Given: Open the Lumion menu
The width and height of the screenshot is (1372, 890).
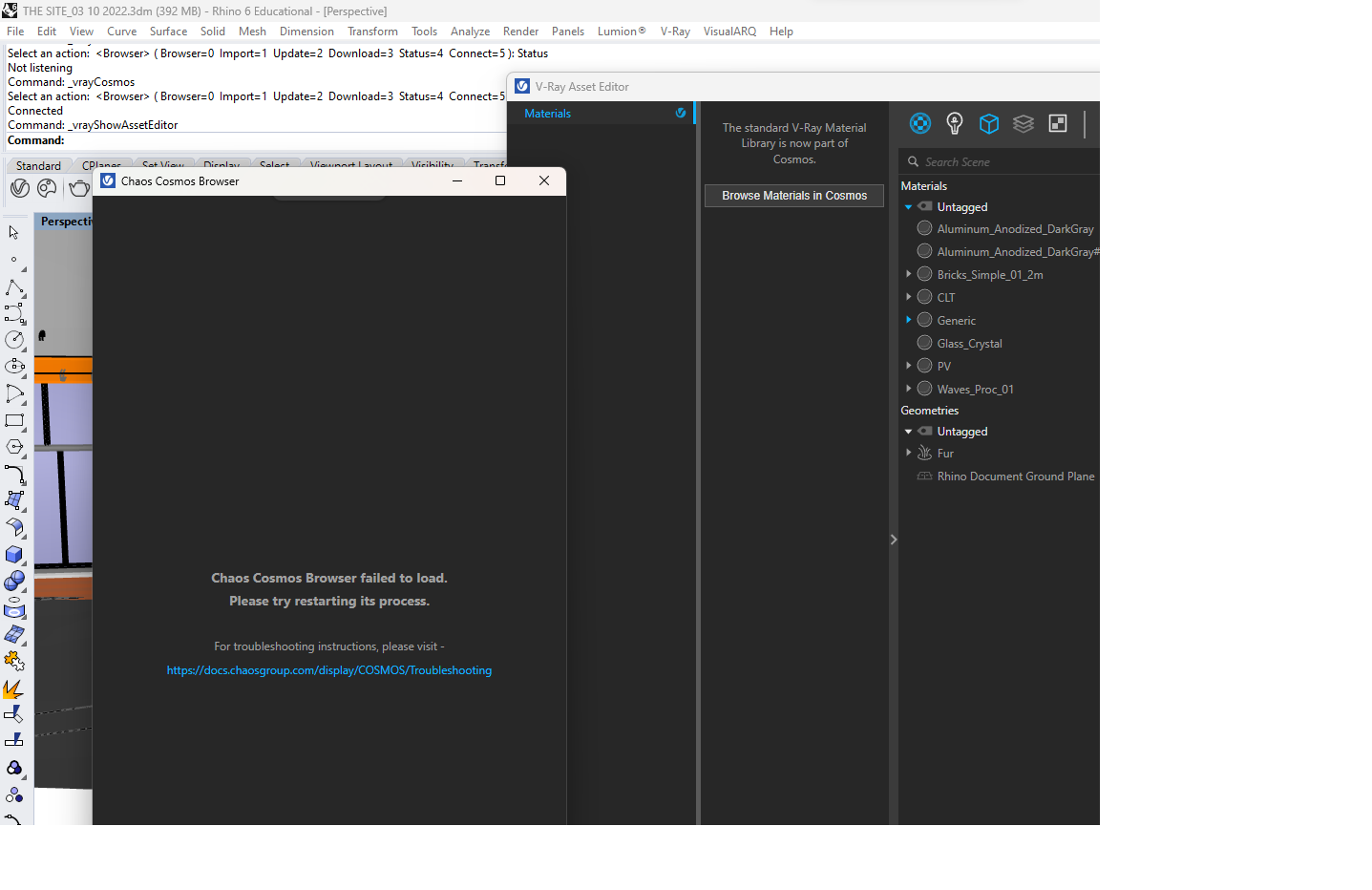Looking at the screenshot, I should click(x=622, y=32).
